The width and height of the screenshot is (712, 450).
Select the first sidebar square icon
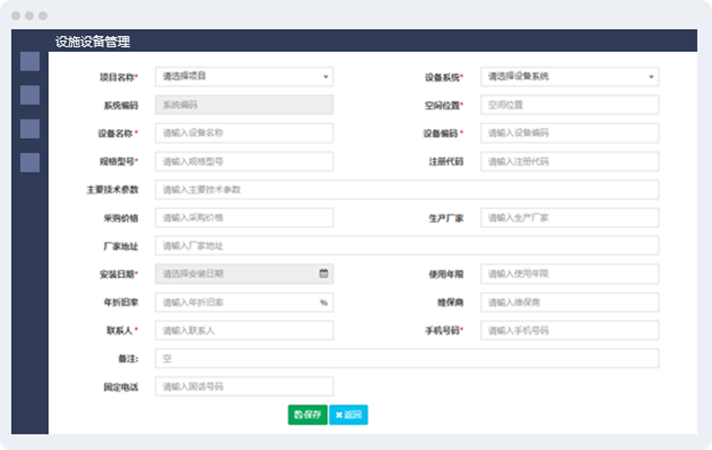point(30,61)
